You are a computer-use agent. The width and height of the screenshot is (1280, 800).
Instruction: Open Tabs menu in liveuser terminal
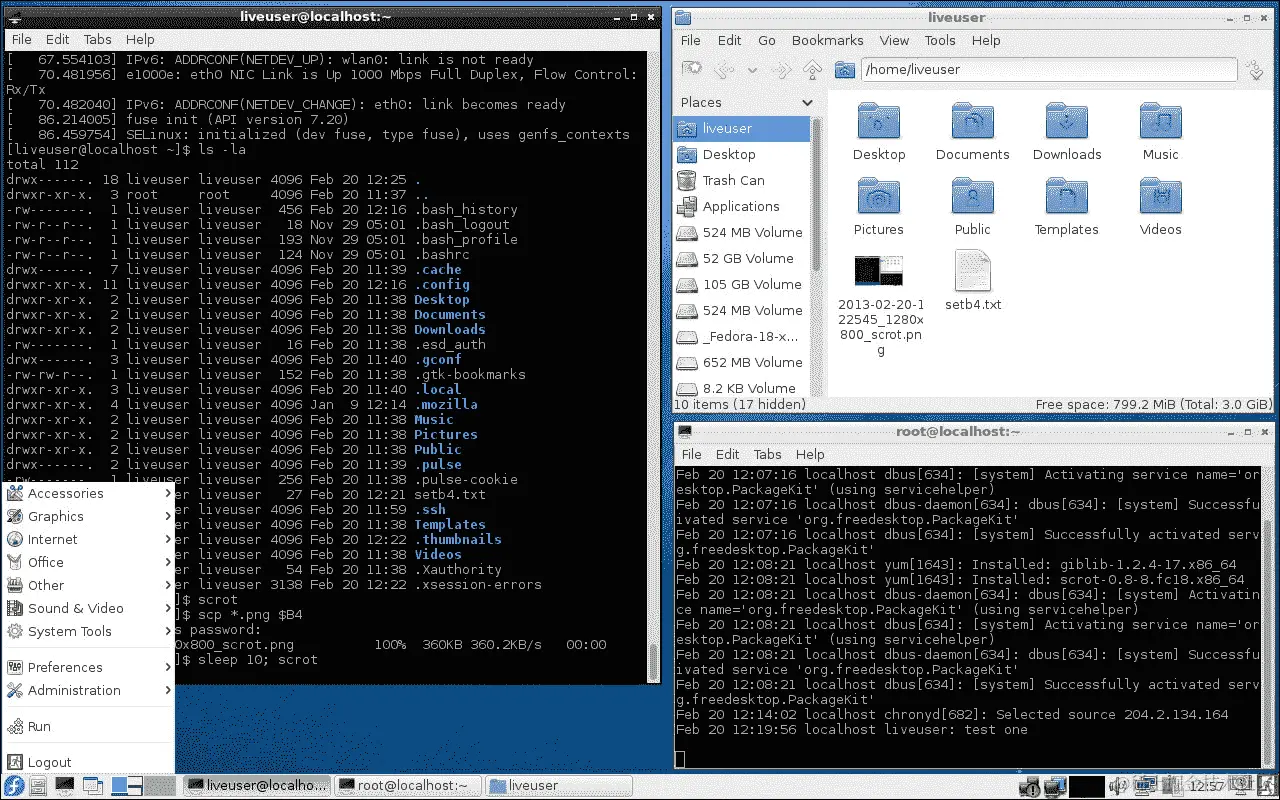pos(97,39)
